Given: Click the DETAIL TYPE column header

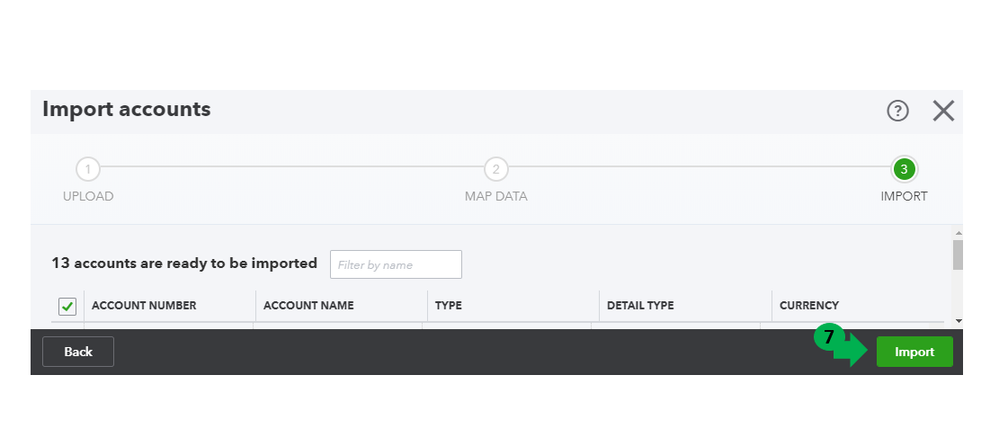Looking at the screenshot, I should tap(640, 306).
